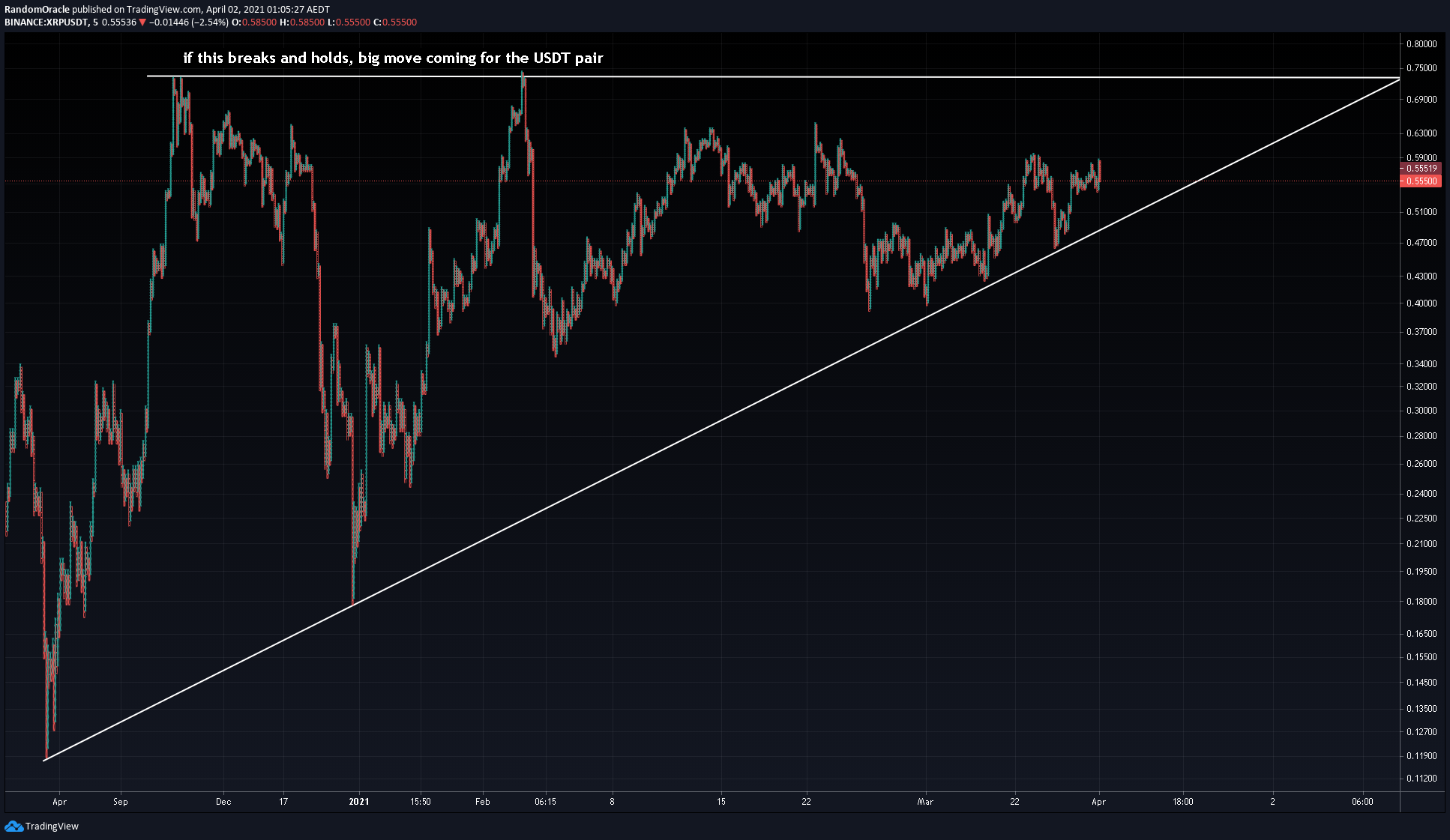Click the Feb time axis label
1450x840 pixels.
483,802
